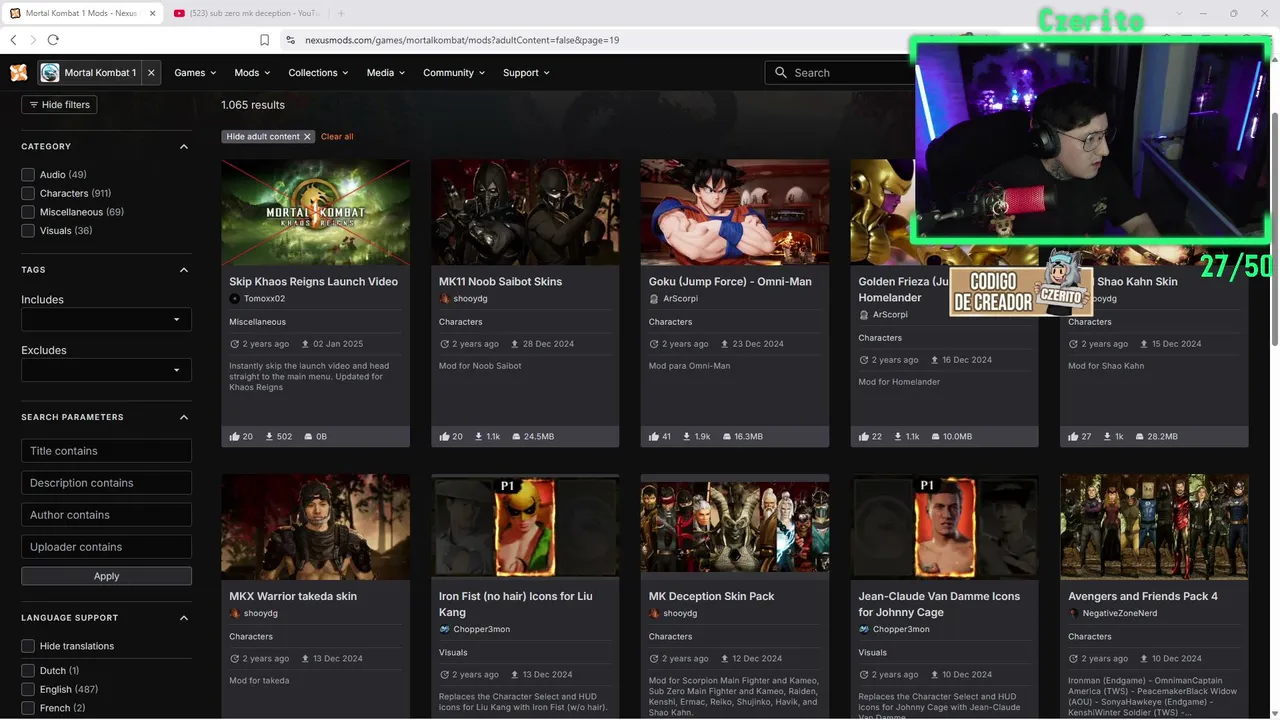Click NegativeZoneNerd author avatar
This screenshot has height=720, width=1280.
coord(1074,613)
